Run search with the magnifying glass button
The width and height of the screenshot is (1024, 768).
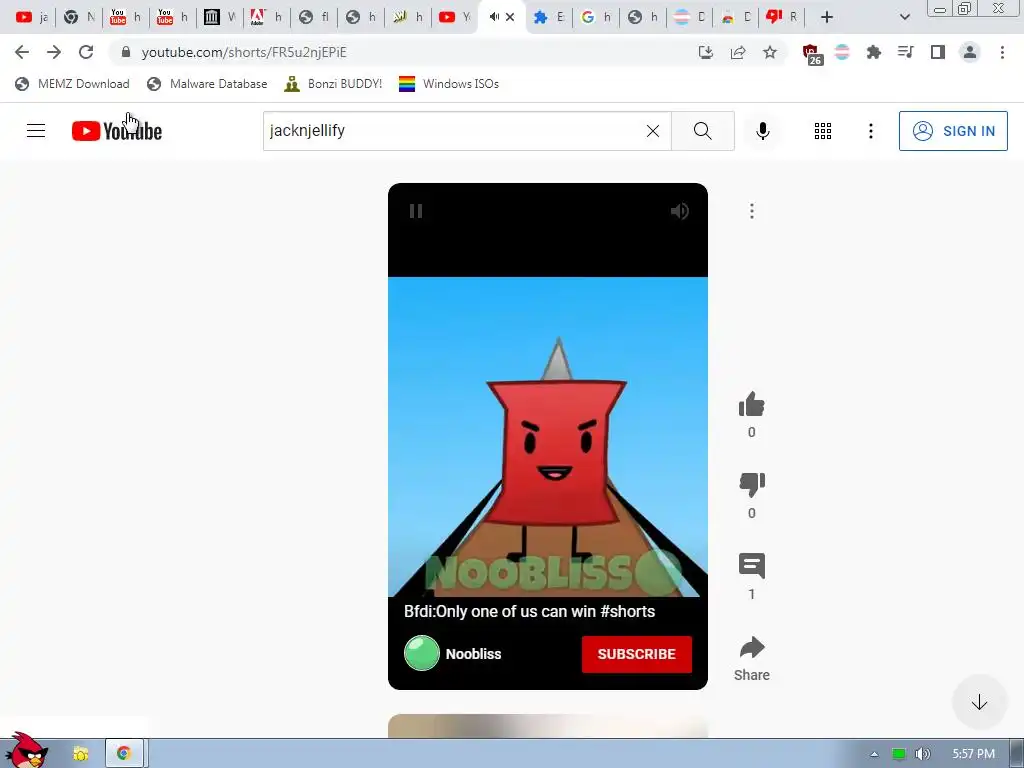(703, 131)
